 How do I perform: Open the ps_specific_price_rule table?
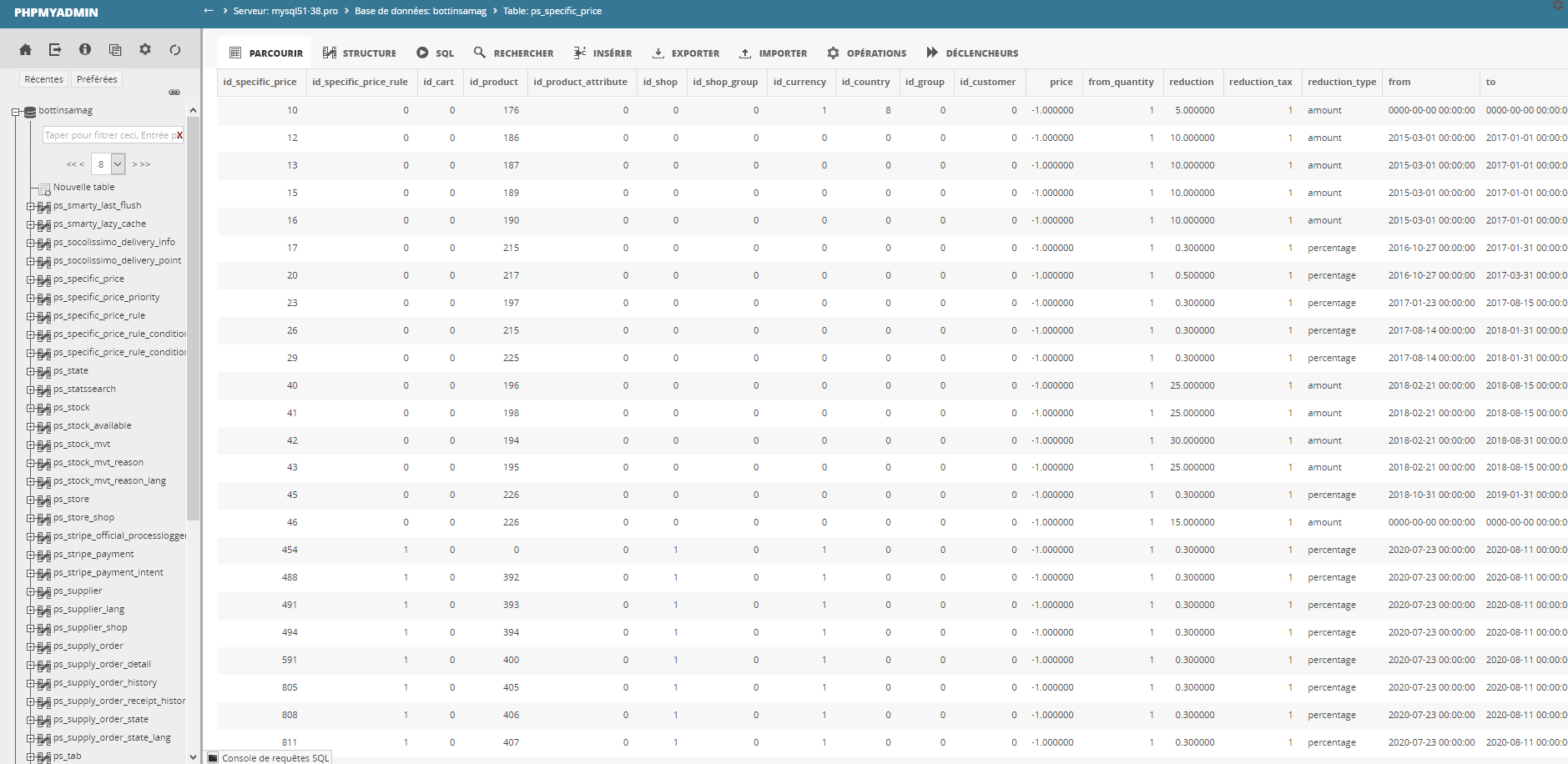pyautogui.click(x=99, y=315)
